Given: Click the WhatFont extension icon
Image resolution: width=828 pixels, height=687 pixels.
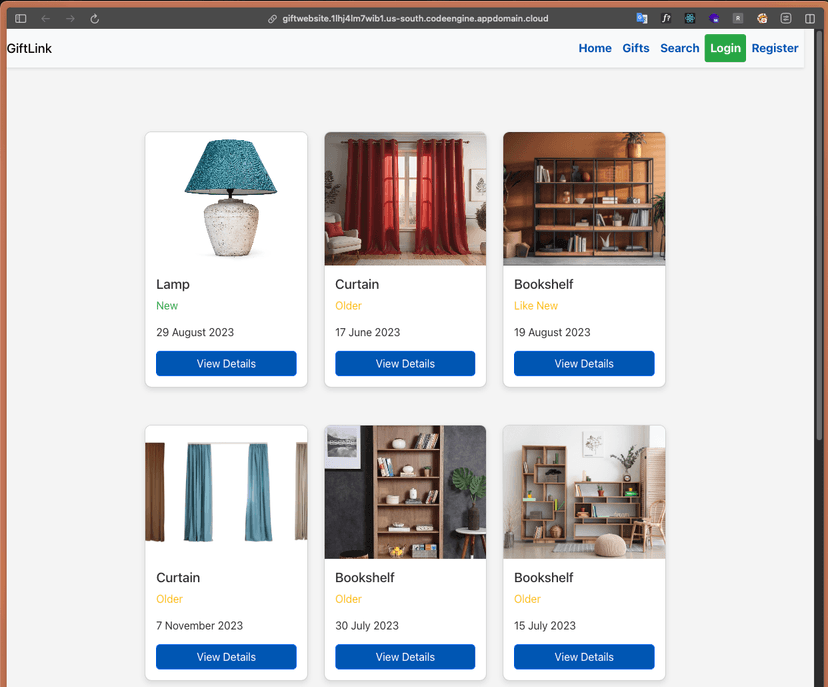Looking at the screenshot, I should 666,18.
